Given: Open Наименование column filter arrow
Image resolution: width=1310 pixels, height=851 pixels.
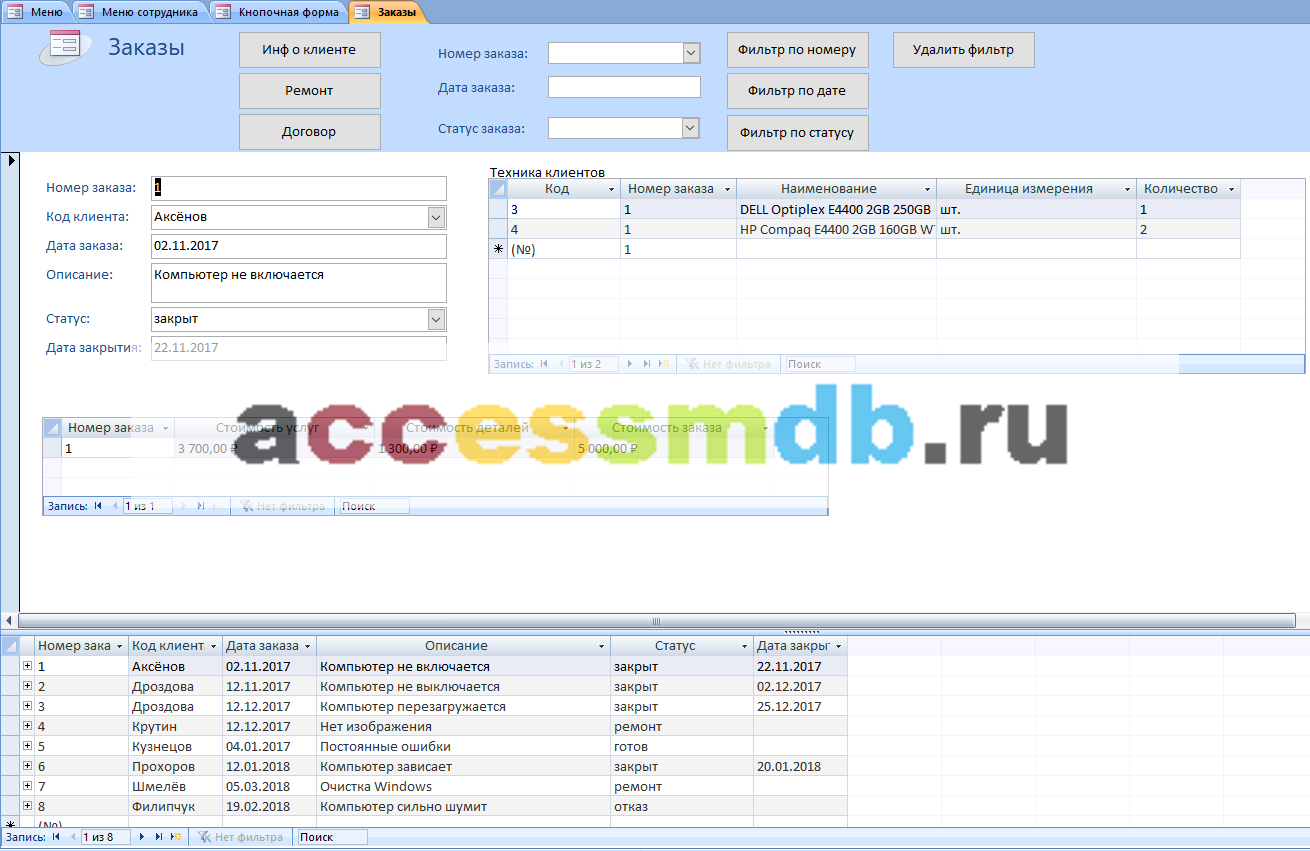Looking at the screenshot, I should [928, 189].
